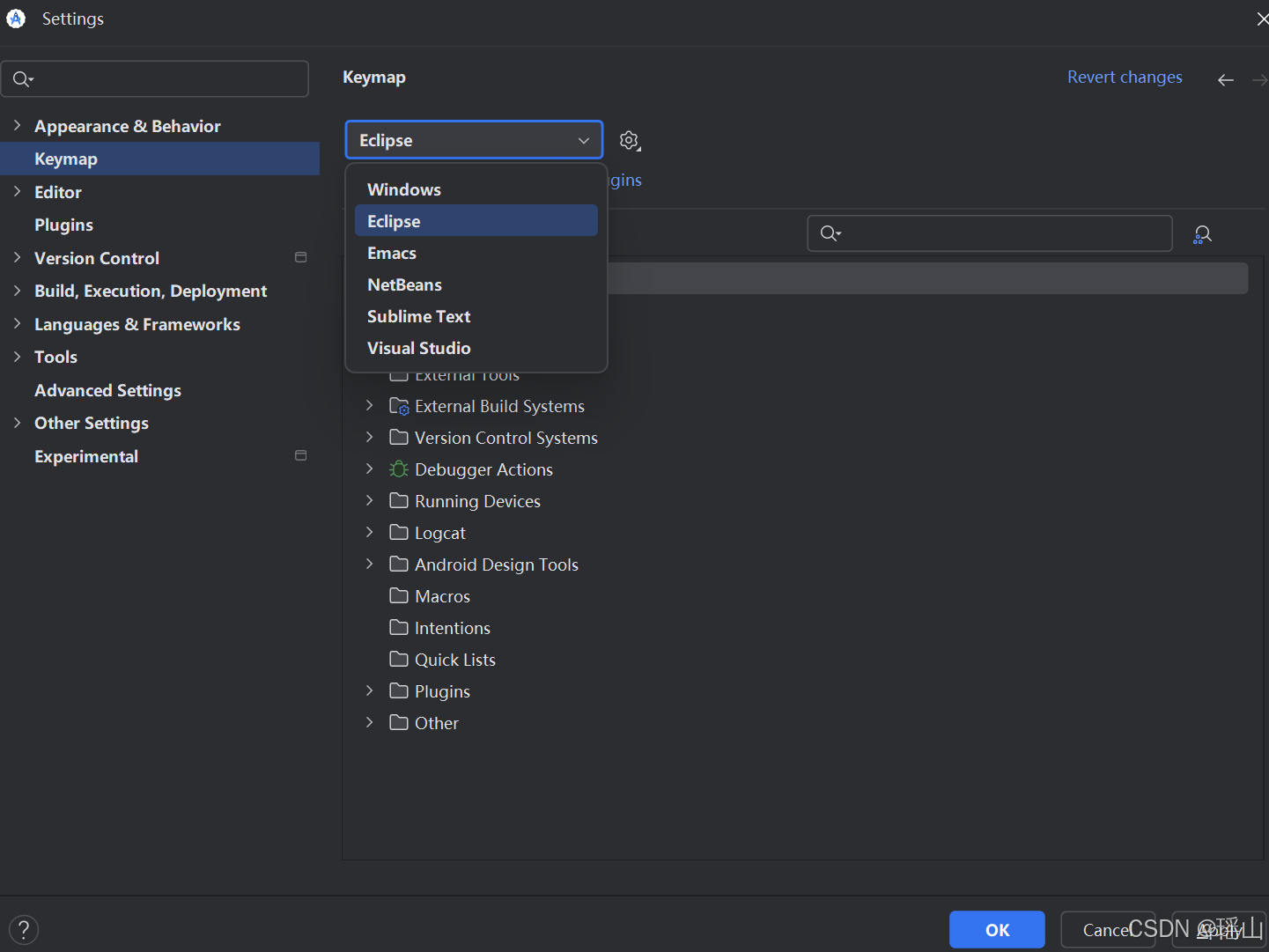Open the Plugins settings page
Image resolution: width=1269 pixels, height=952 pixels.
coord(159,225)
